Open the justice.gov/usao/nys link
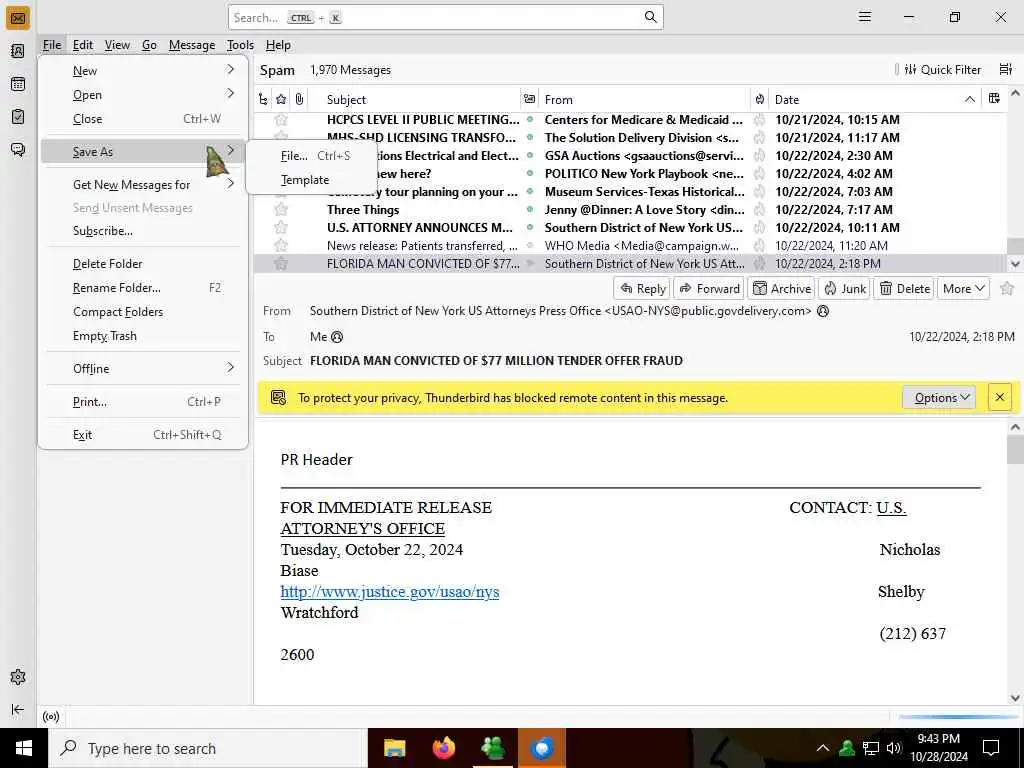Image resolution: width=1024 pixels, height=768 pixels. (390, 592)
